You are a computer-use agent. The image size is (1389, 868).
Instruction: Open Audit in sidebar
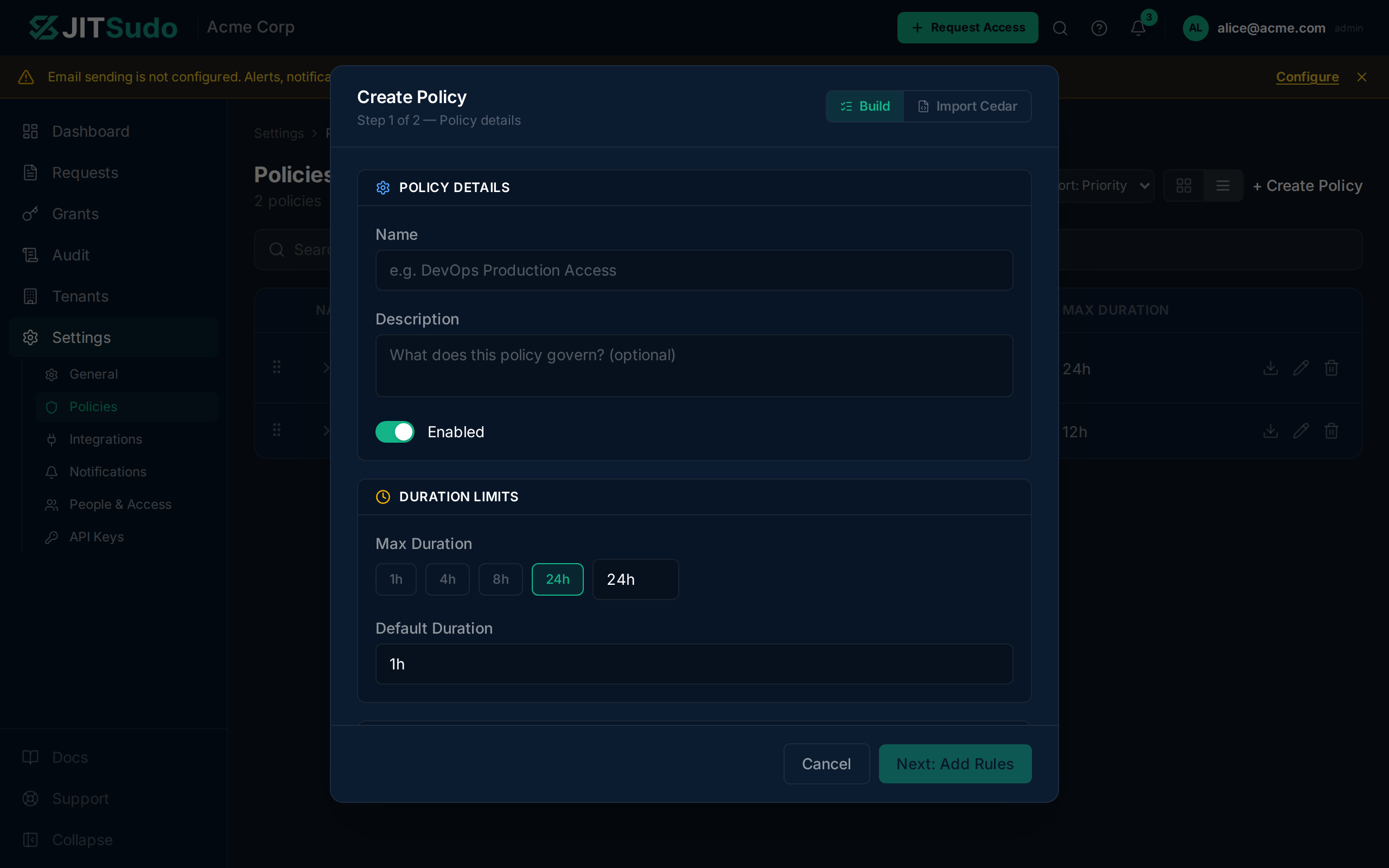113,255
